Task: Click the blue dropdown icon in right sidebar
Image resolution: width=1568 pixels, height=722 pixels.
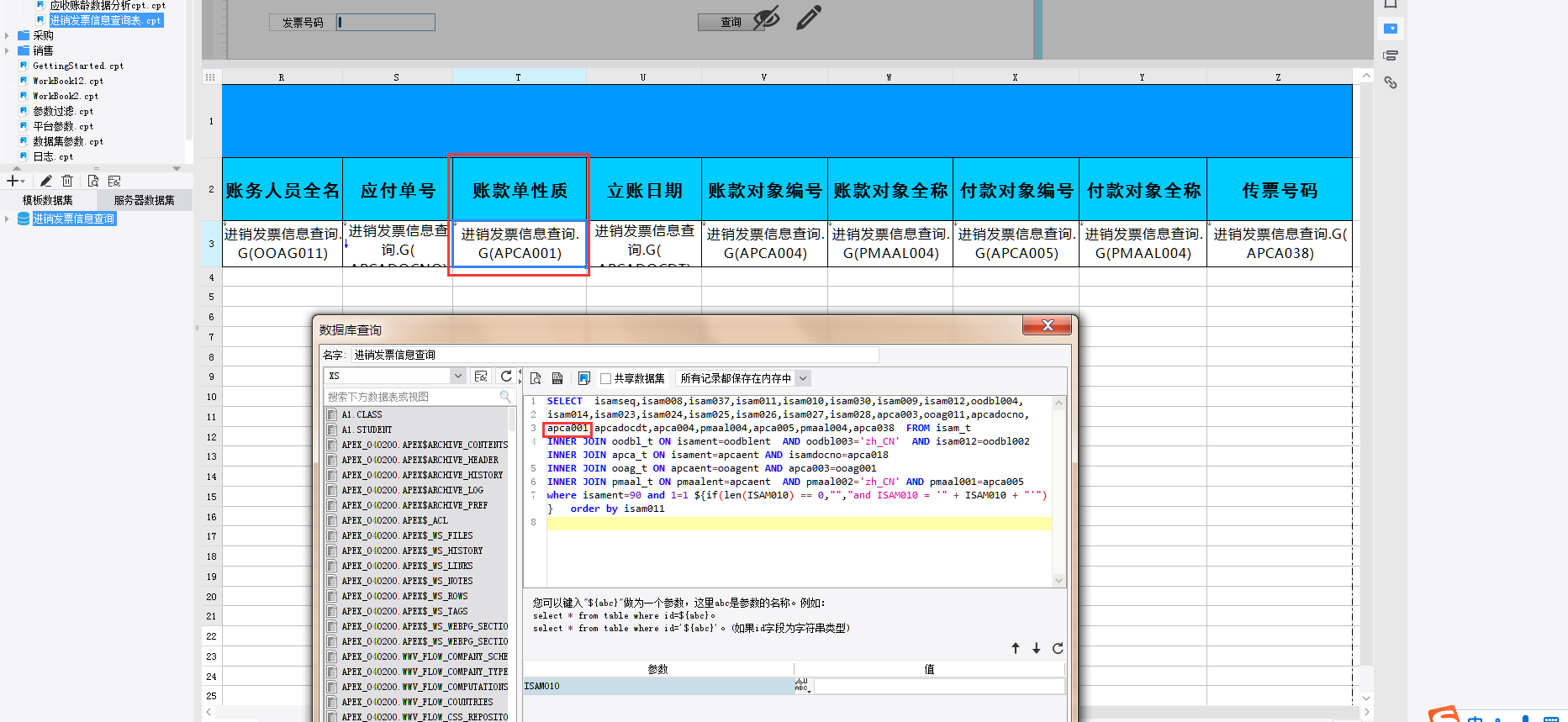Action: point(1391,29)
